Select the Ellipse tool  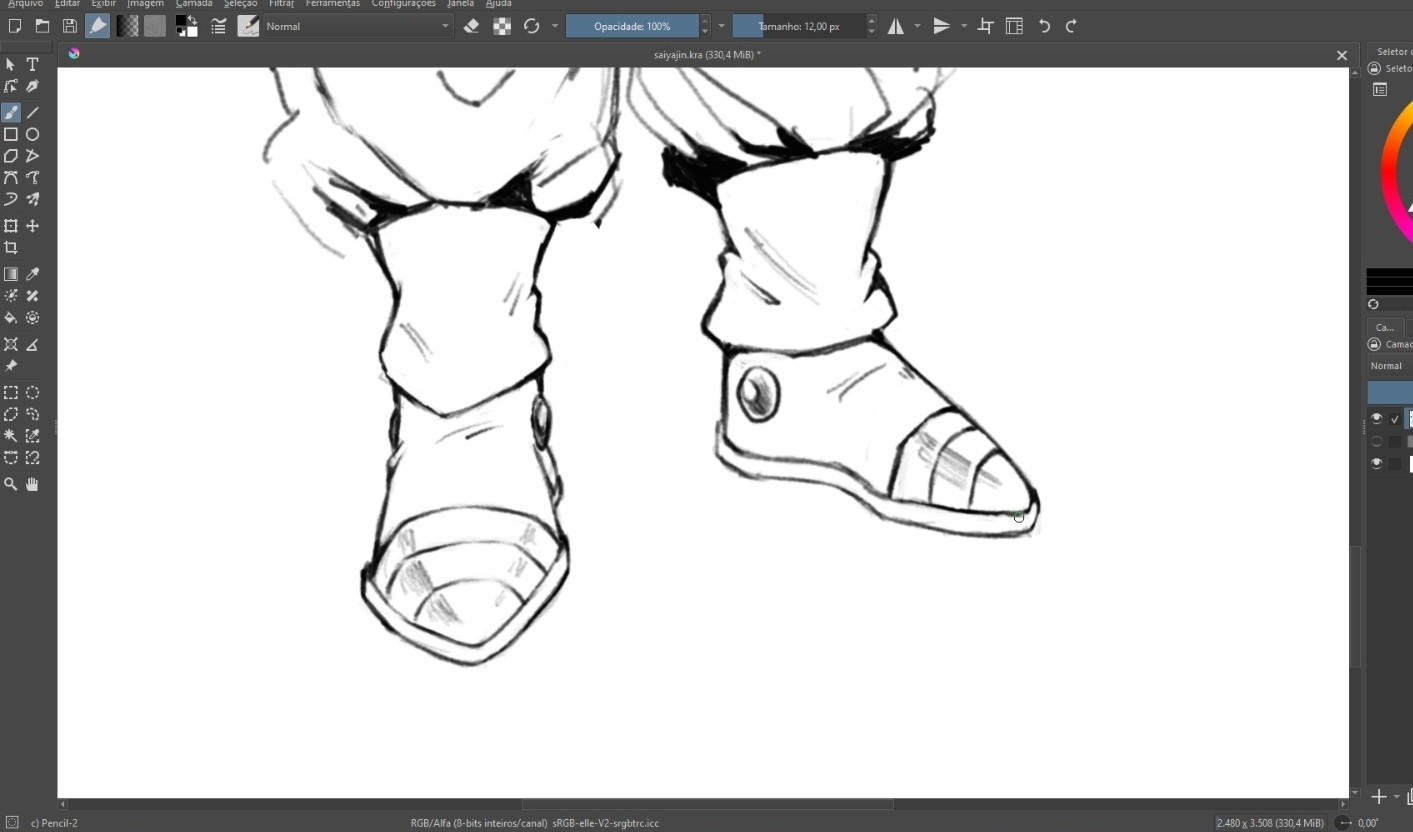tap(32, 134)
